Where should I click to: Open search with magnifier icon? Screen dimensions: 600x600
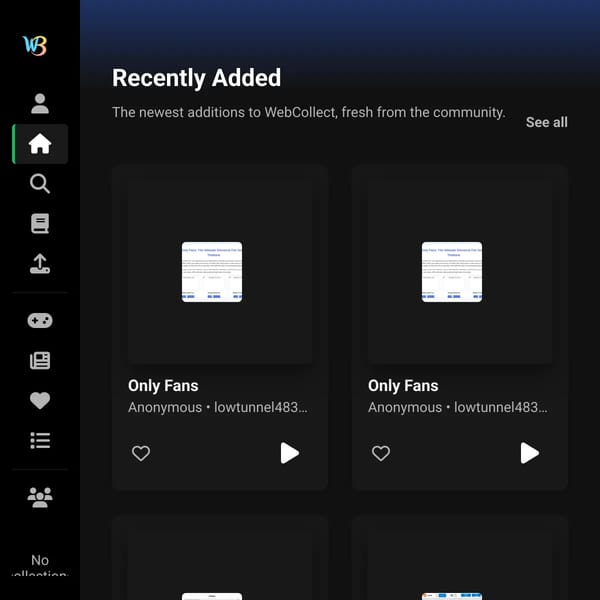tap(40, 184)
